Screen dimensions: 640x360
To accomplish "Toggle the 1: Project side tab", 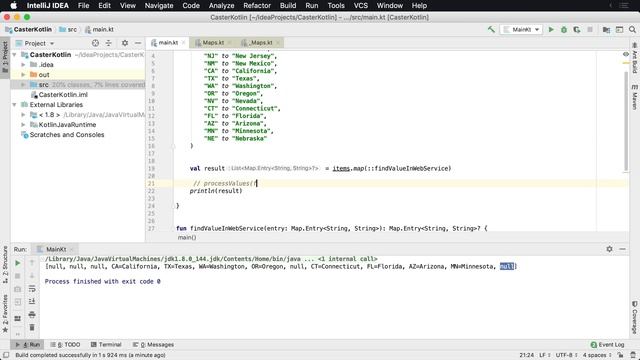I will tap(5, 57).
